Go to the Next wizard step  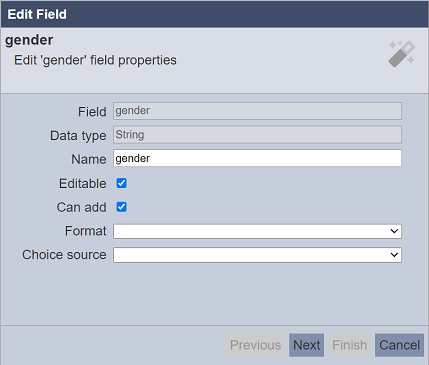(x=306, y=345)
